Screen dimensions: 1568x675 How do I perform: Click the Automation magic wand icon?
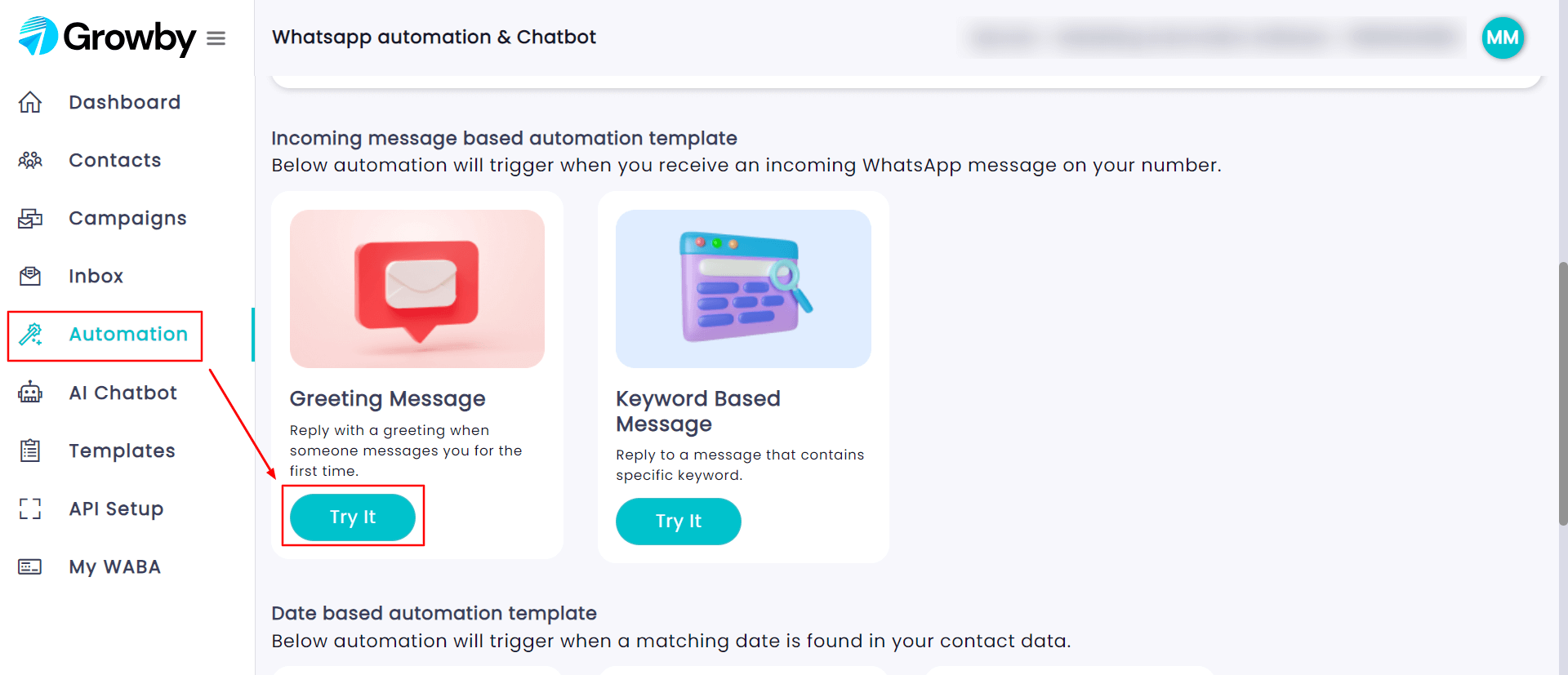coord(30,334)
